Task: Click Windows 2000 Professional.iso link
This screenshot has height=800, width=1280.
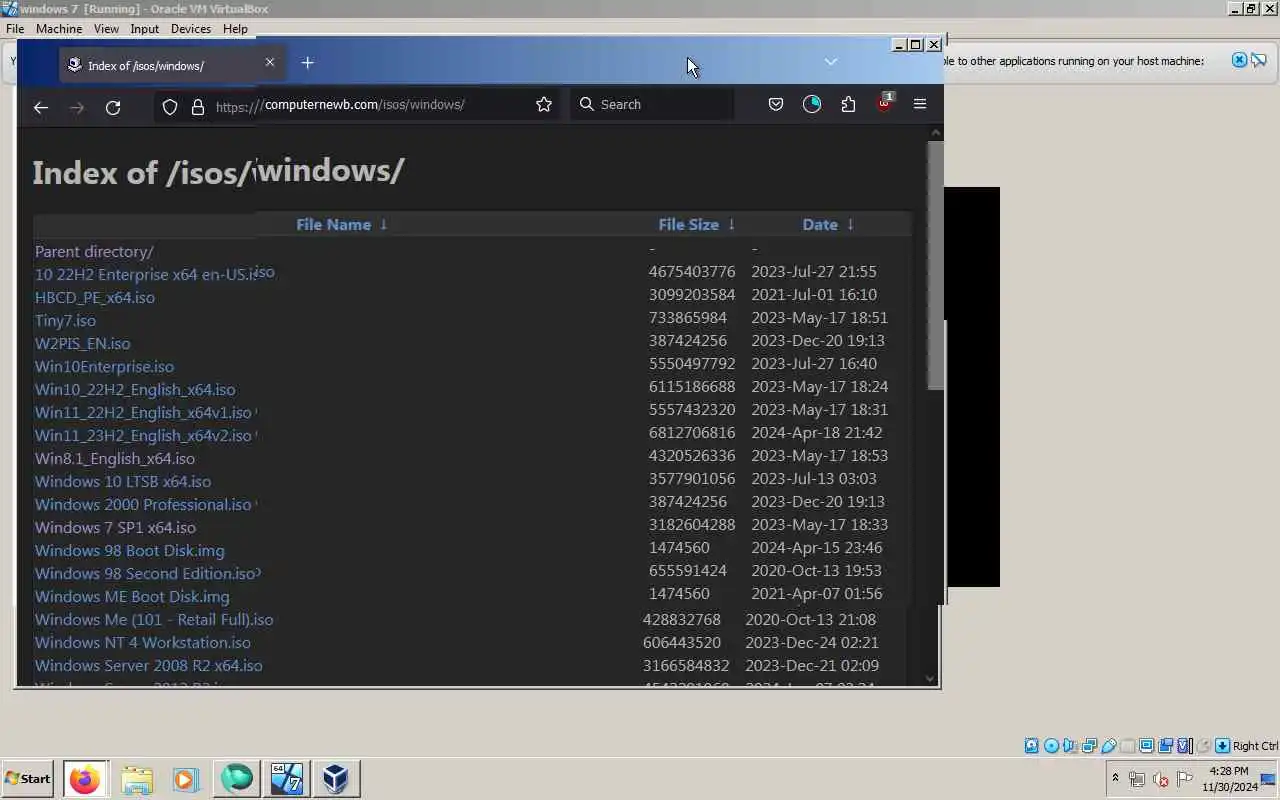Action: (x=143, y=504)
